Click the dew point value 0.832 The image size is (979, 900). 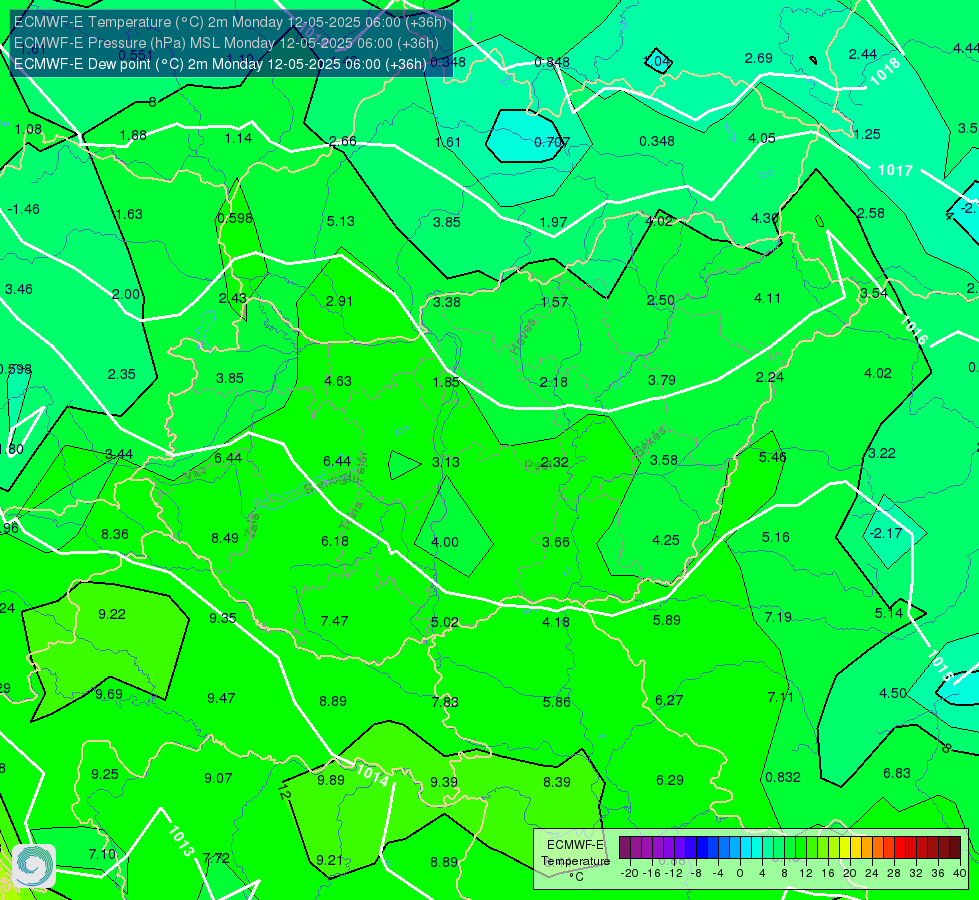click(783, 778)
